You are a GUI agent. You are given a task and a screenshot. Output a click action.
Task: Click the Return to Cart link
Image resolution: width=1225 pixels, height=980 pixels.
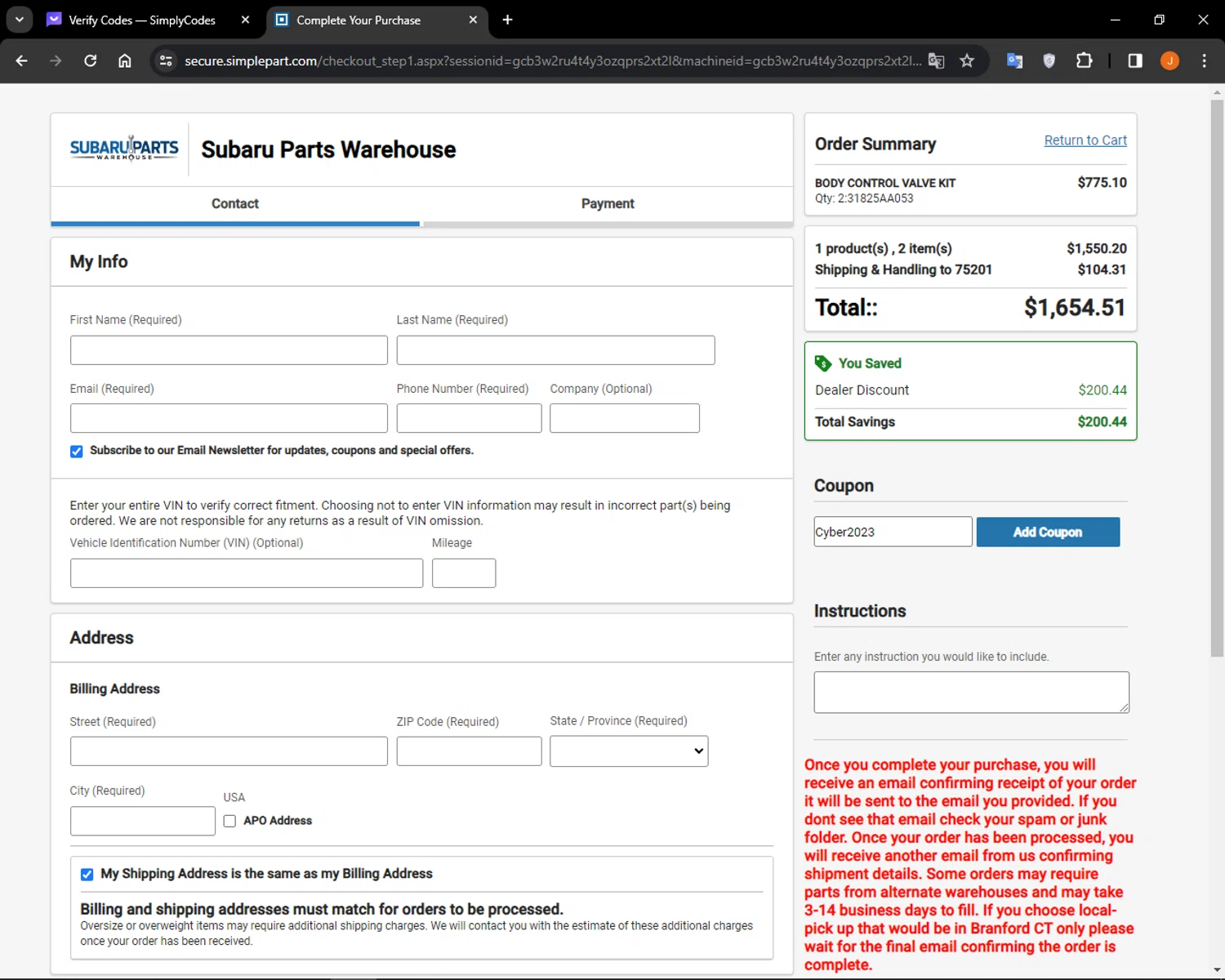click(x=1085, y=140)
